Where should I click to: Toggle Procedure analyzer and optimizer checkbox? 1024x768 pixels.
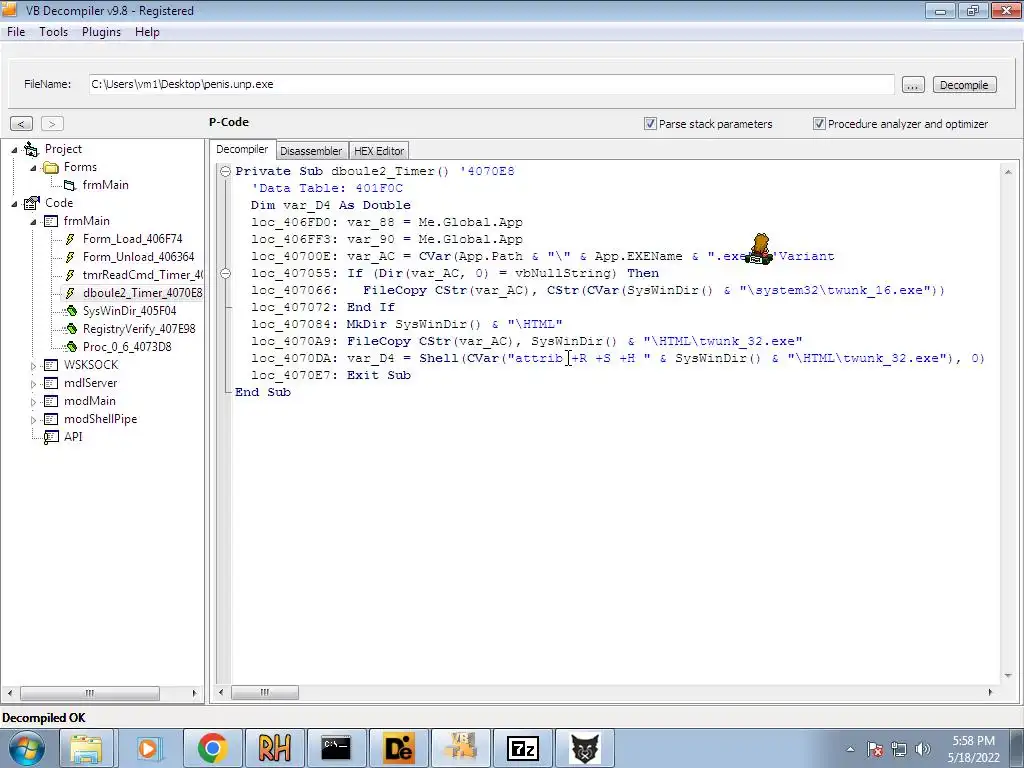819,123
